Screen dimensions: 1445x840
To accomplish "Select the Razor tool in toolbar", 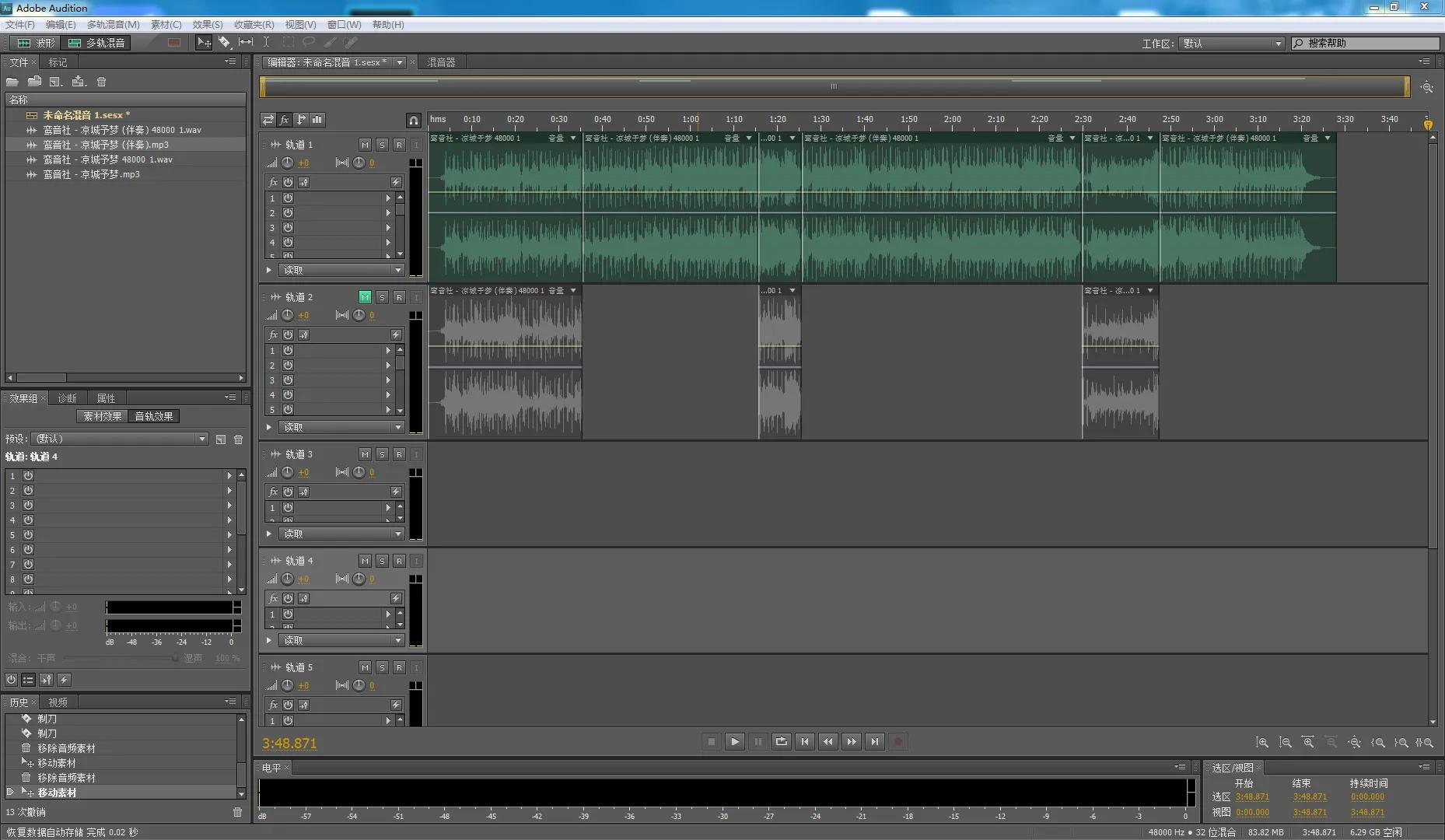I will [225, 43].
